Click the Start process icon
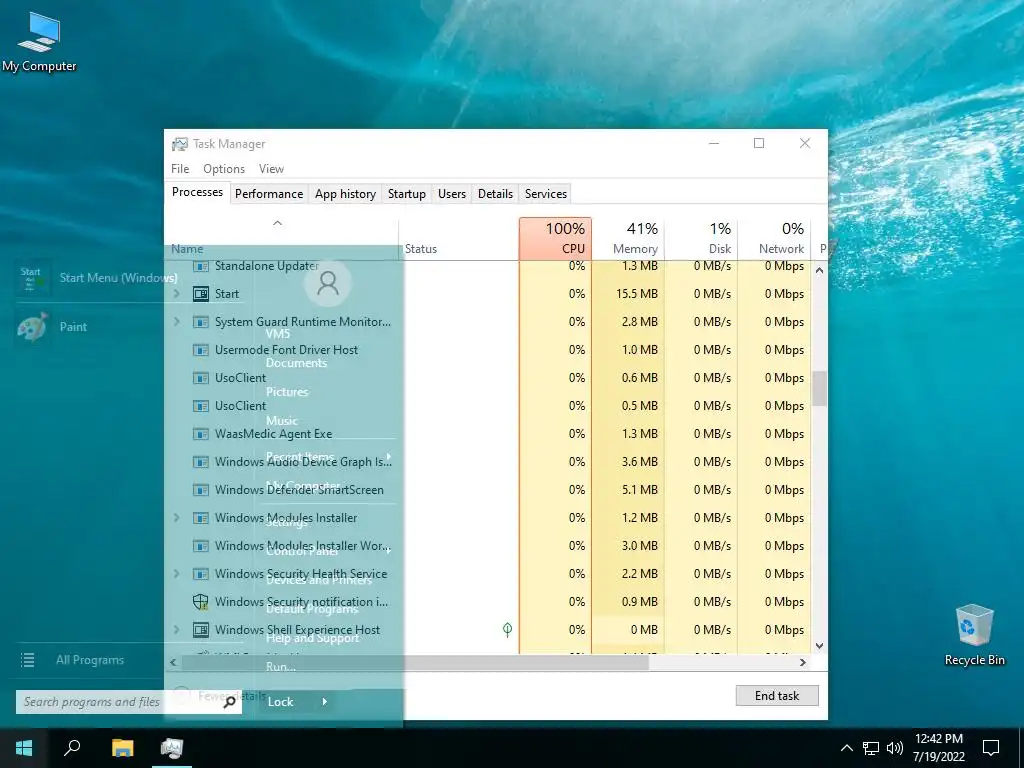 [201, 294]
